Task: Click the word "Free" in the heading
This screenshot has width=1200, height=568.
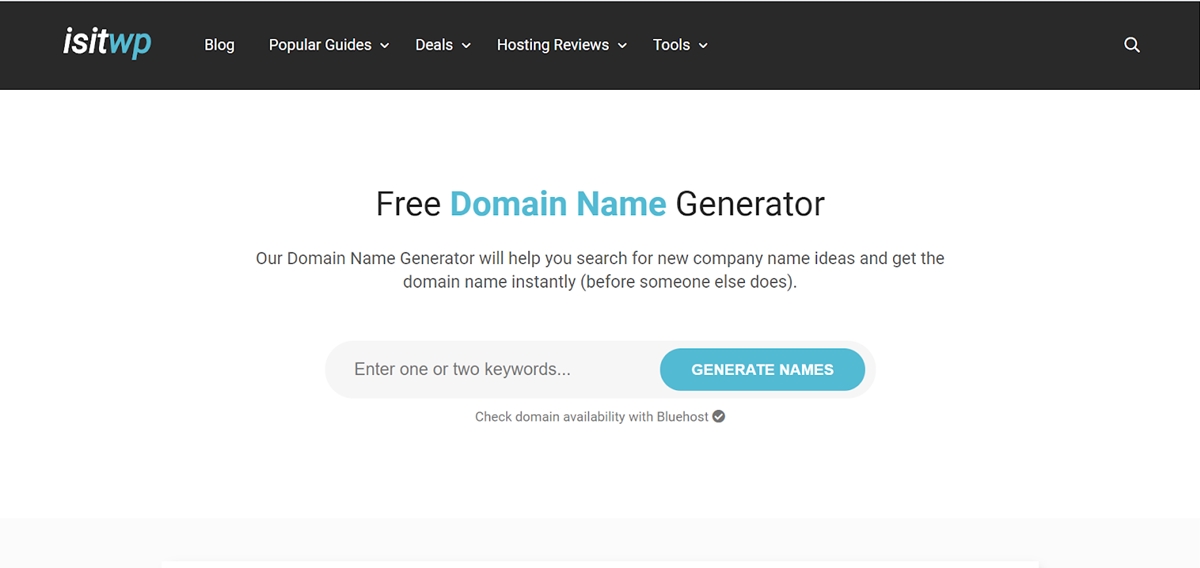Action: (x=408, y=204)
